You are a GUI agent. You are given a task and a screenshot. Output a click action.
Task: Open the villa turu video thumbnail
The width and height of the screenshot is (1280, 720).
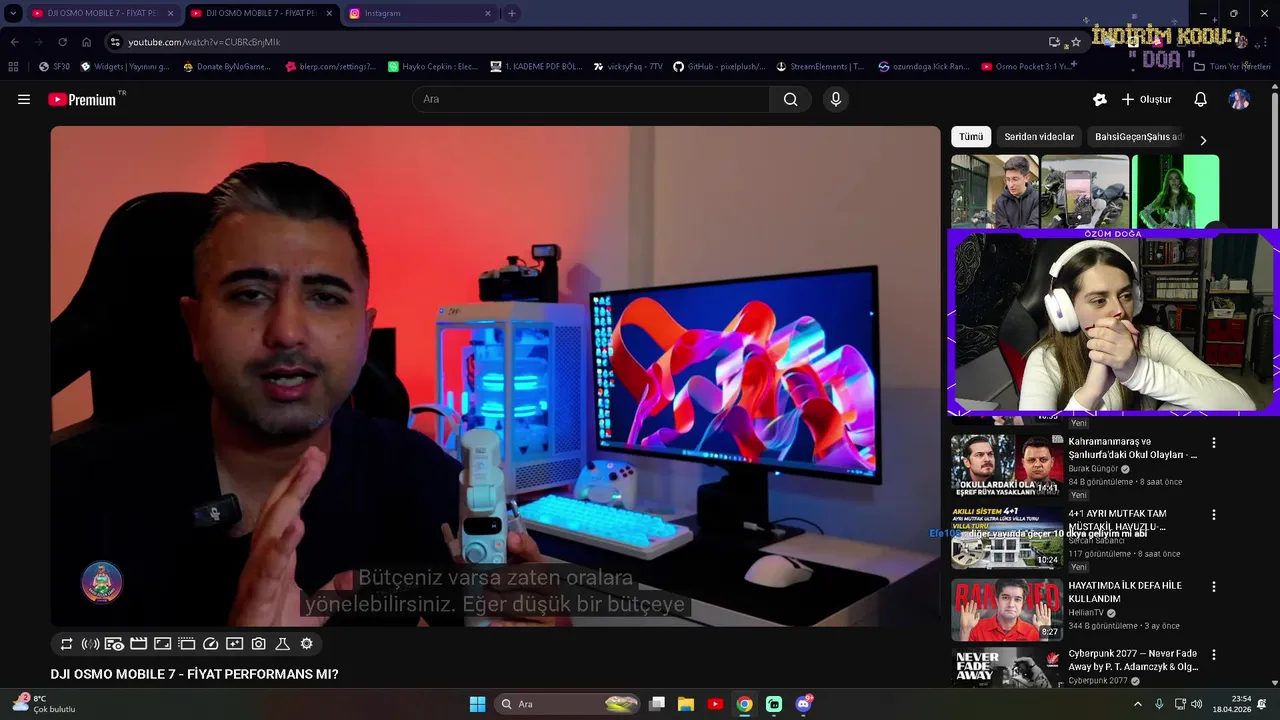pos(1007,538)
